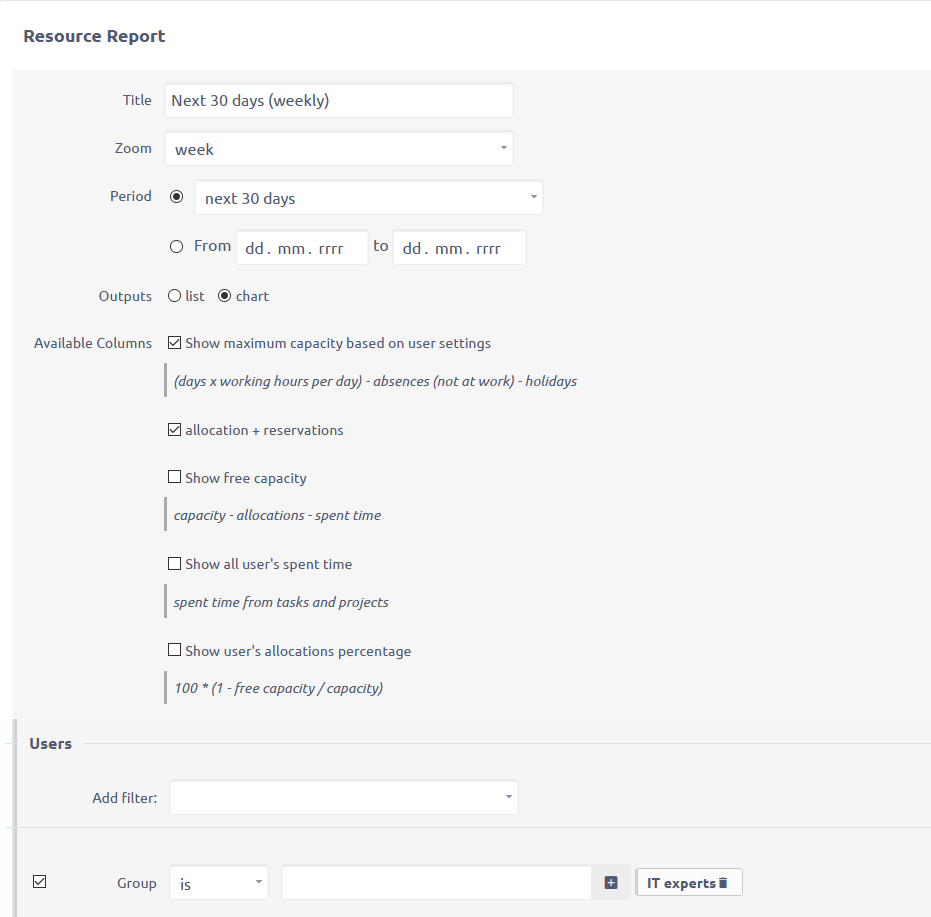Click the Group value input field
Image resolution: width=931 pixels, height=917 pixels.
point(438,883)
